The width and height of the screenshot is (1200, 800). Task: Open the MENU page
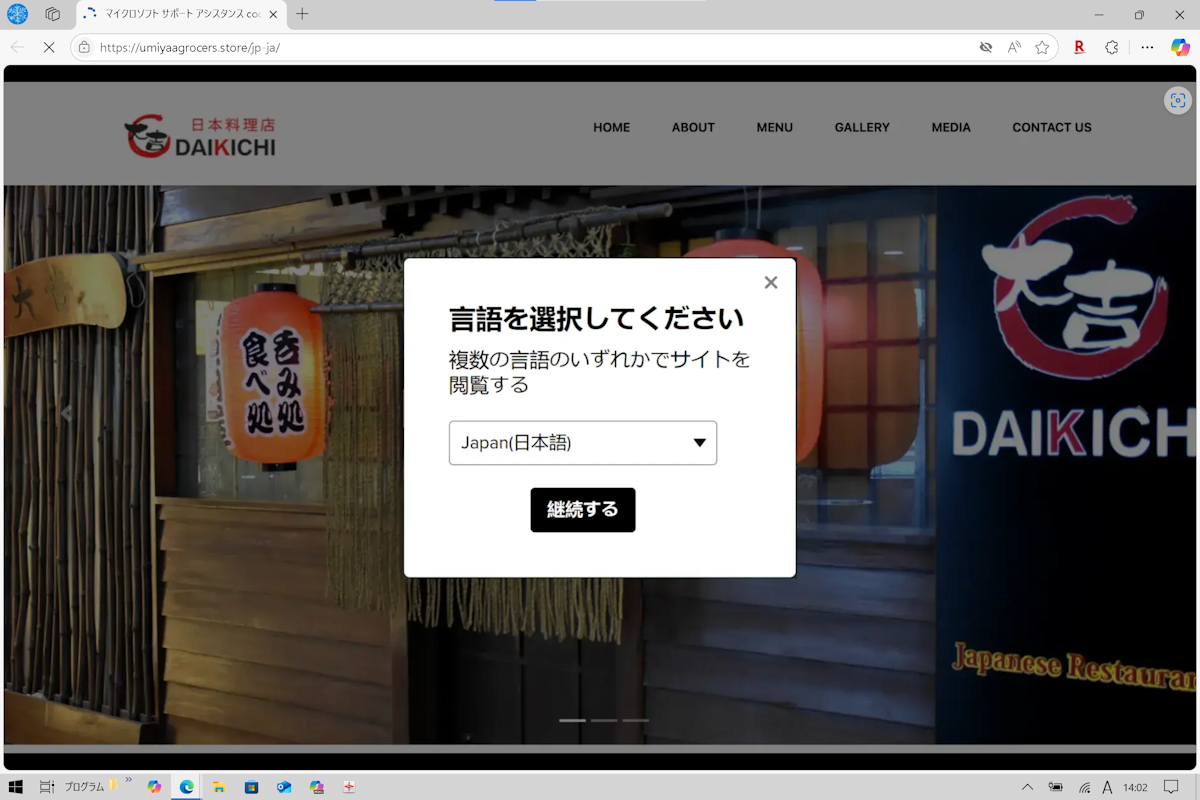tap(775, 128)
